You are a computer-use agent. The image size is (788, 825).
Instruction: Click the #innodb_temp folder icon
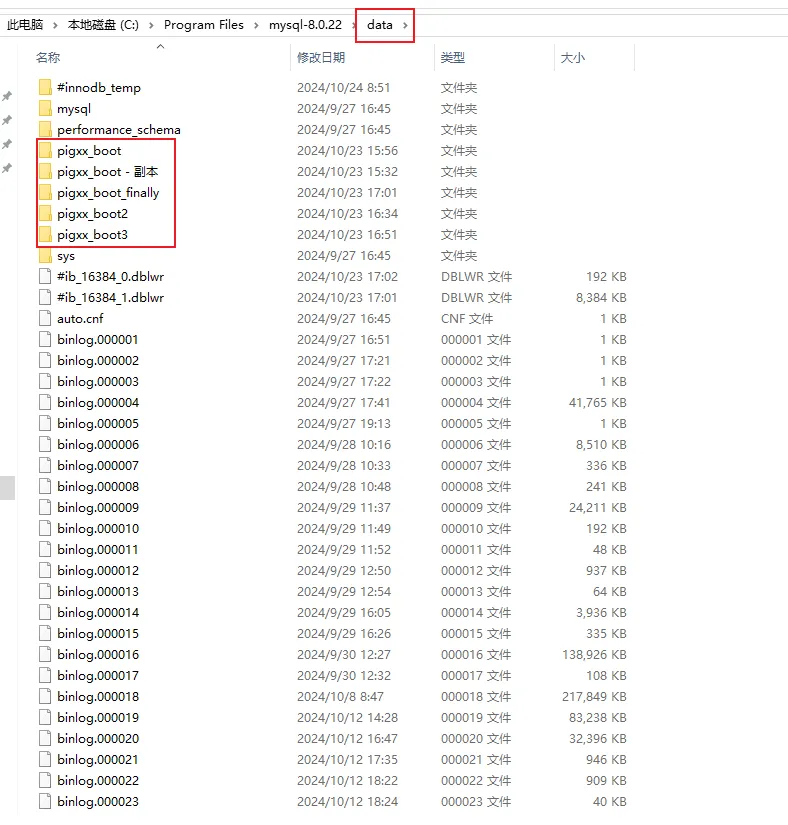(x=45, y=88)
